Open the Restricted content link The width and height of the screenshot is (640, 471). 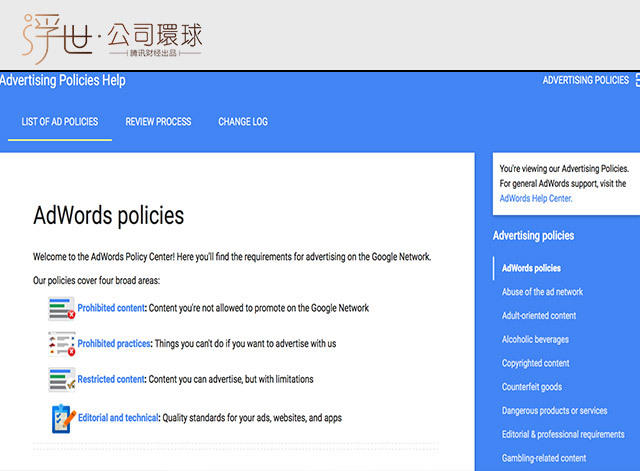point(111,380)
